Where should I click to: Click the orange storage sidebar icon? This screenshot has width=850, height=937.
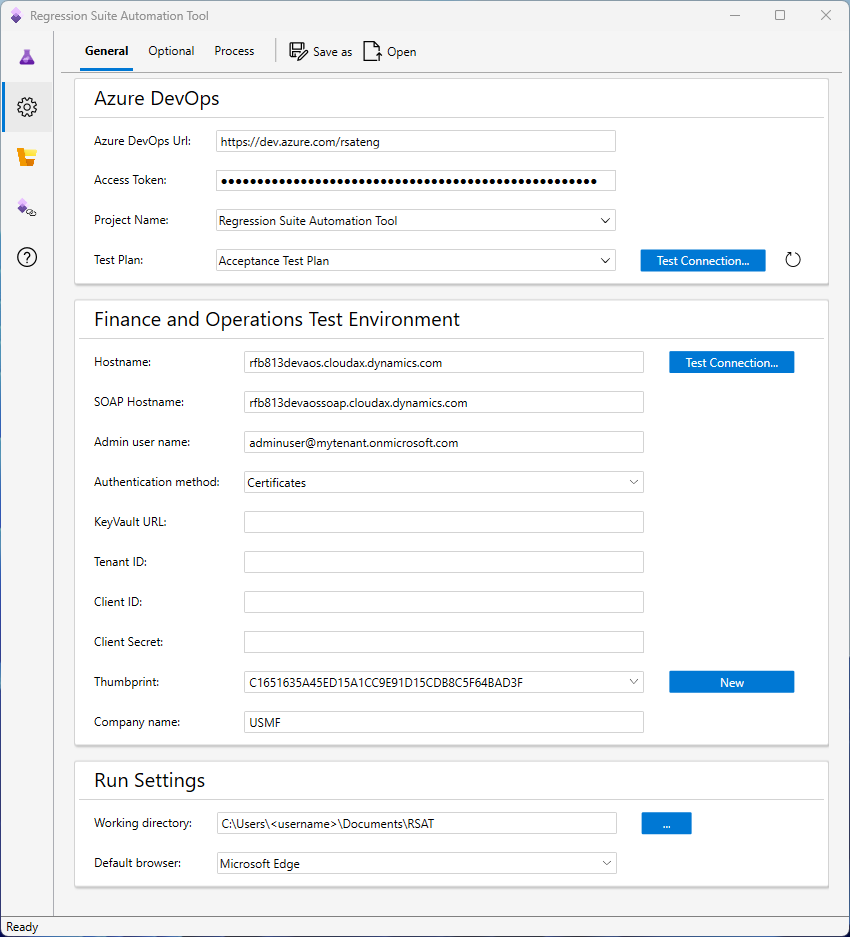coord(27,157)
